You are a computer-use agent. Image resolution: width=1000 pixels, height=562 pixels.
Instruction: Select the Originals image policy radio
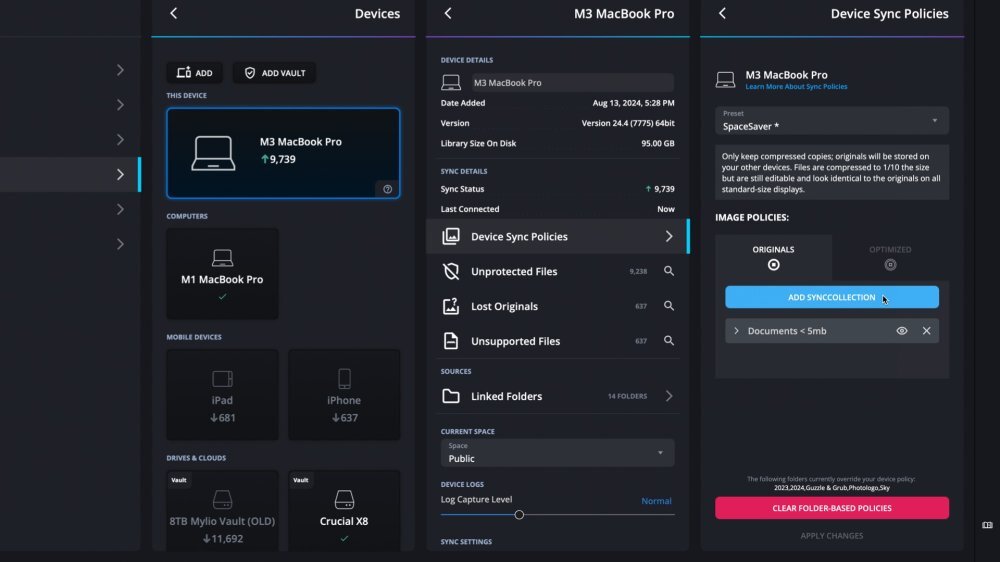click(773, 265)
